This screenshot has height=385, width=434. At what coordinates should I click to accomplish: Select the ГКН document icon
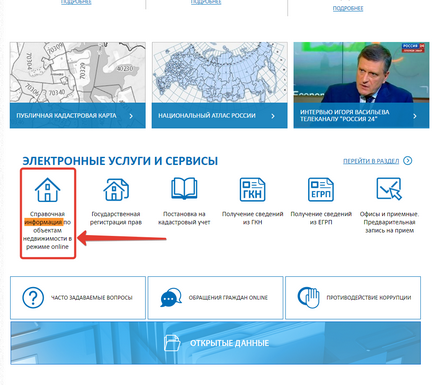click(252, 189)
